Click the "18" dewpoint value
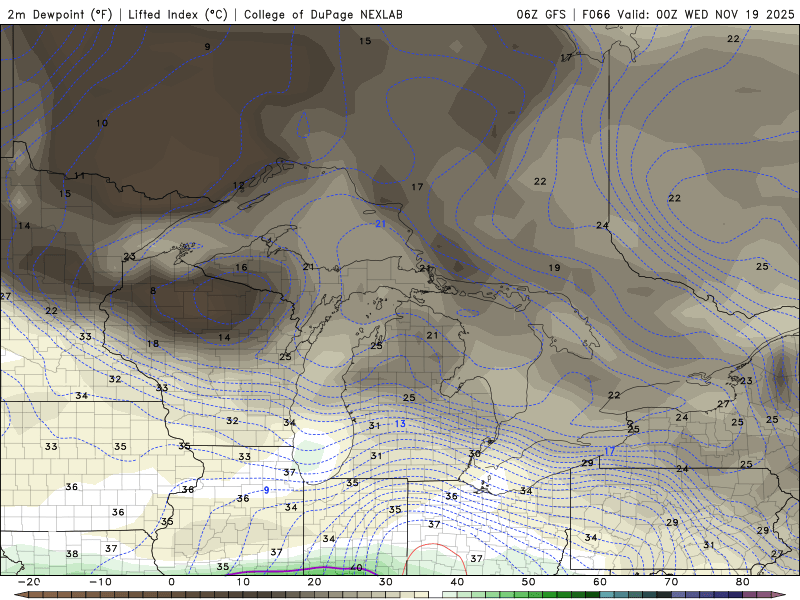 point(153,344)
